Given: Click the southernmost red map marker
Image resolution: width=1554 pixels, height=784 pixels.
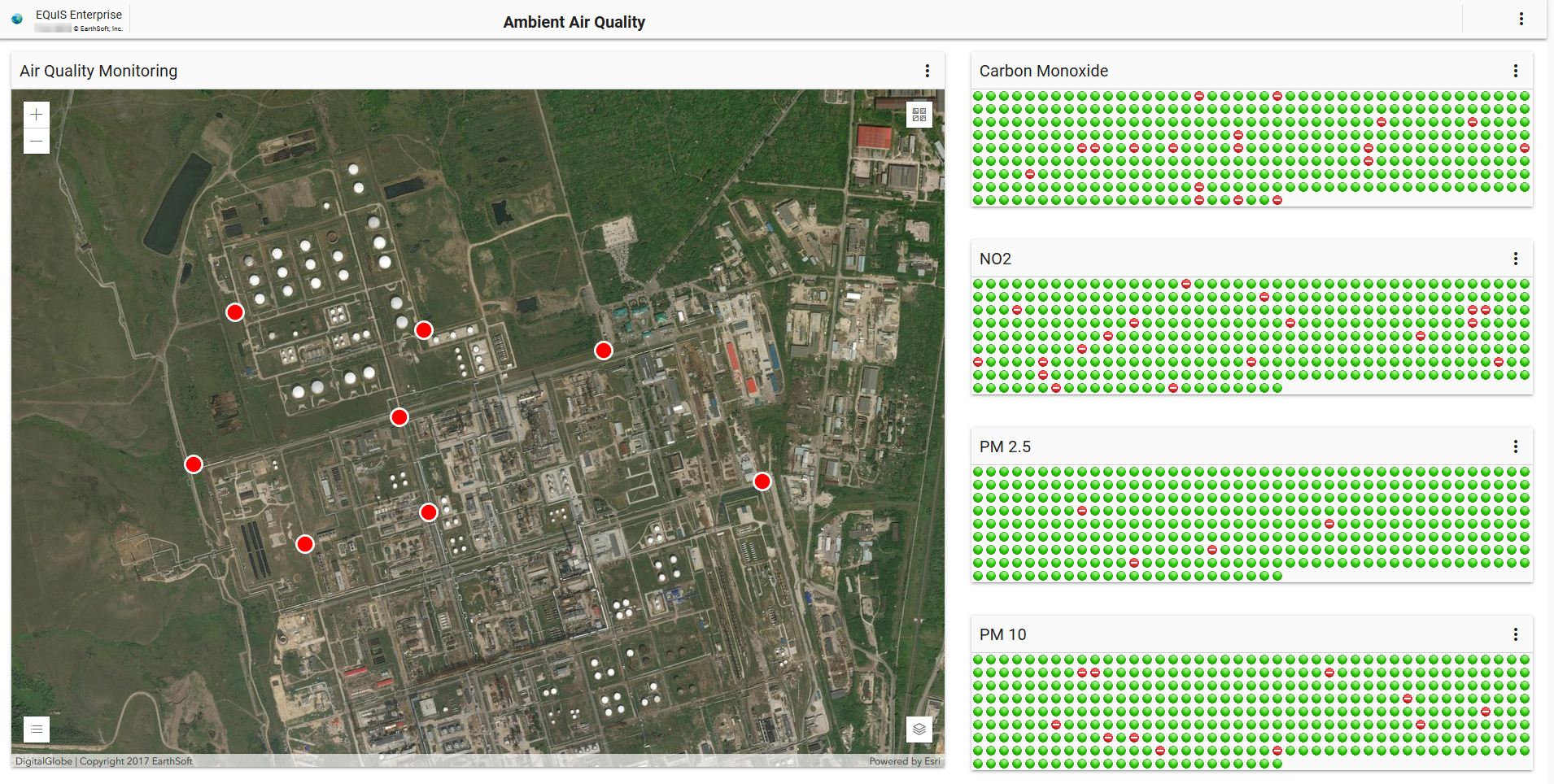Looking at the screenshot, I should click(x=304, y=544).
